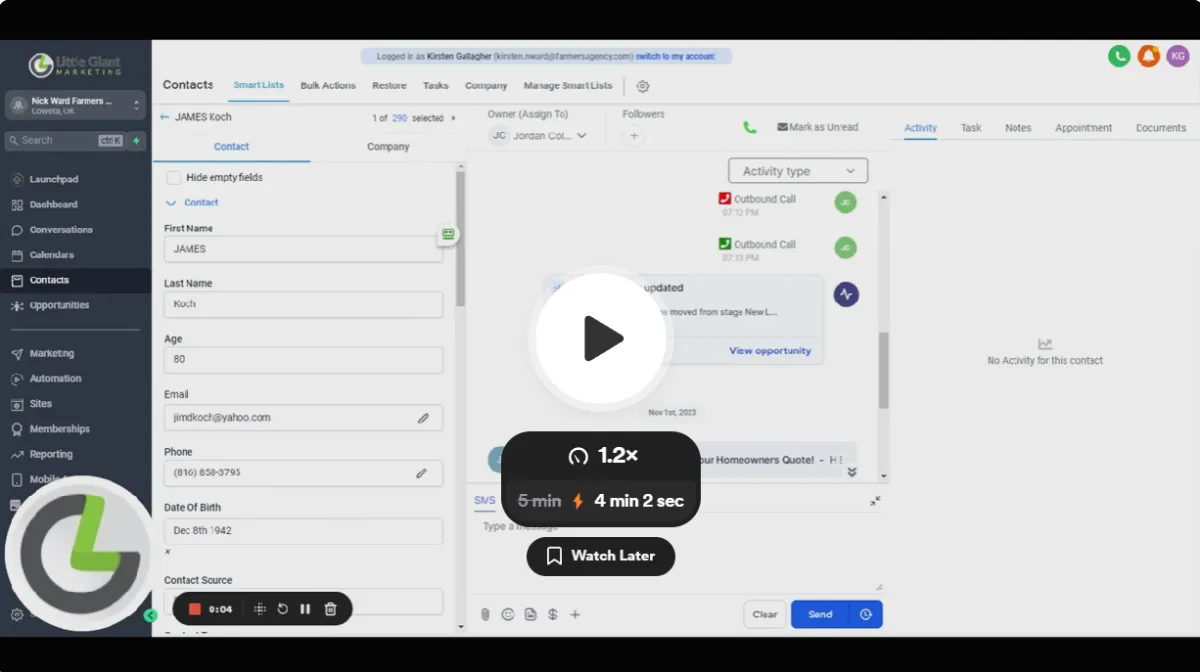Open the Restore tab
The width and height of the screenshot is (1200, 672).
click(390, 86)
